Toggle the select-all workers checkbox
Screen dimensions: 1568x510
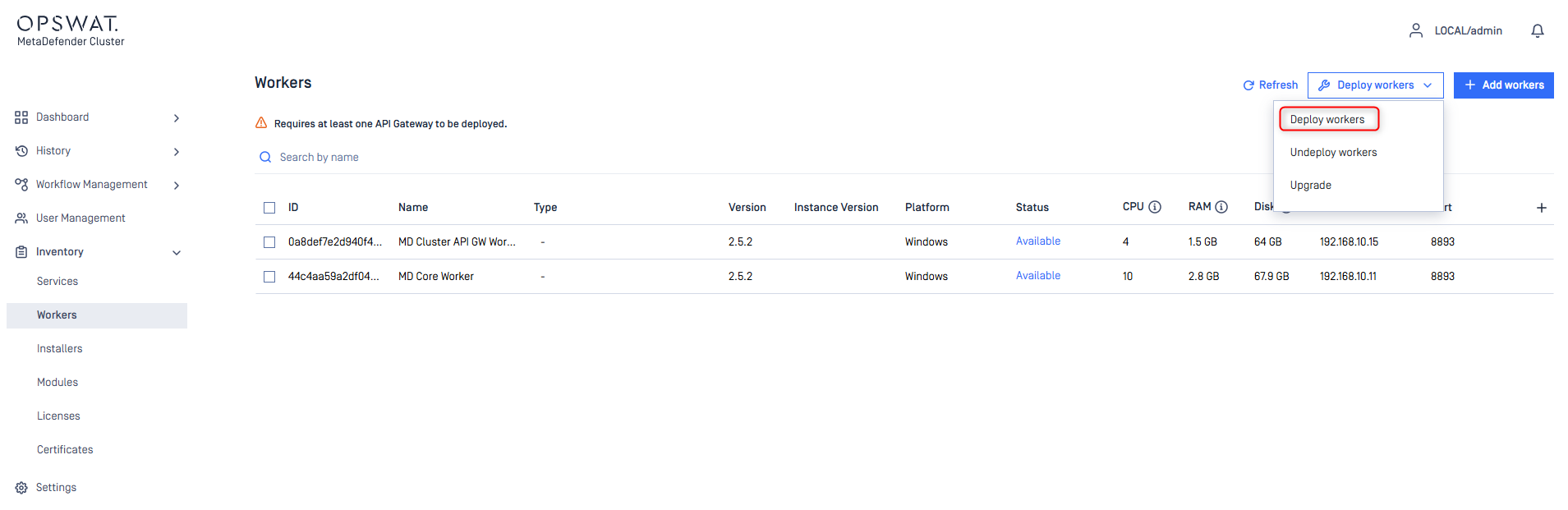tap(269, 208)
